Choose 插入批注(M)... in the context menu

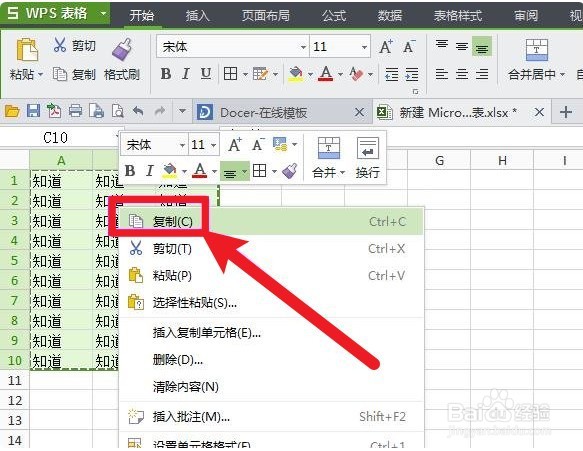[x=271, y=417]
